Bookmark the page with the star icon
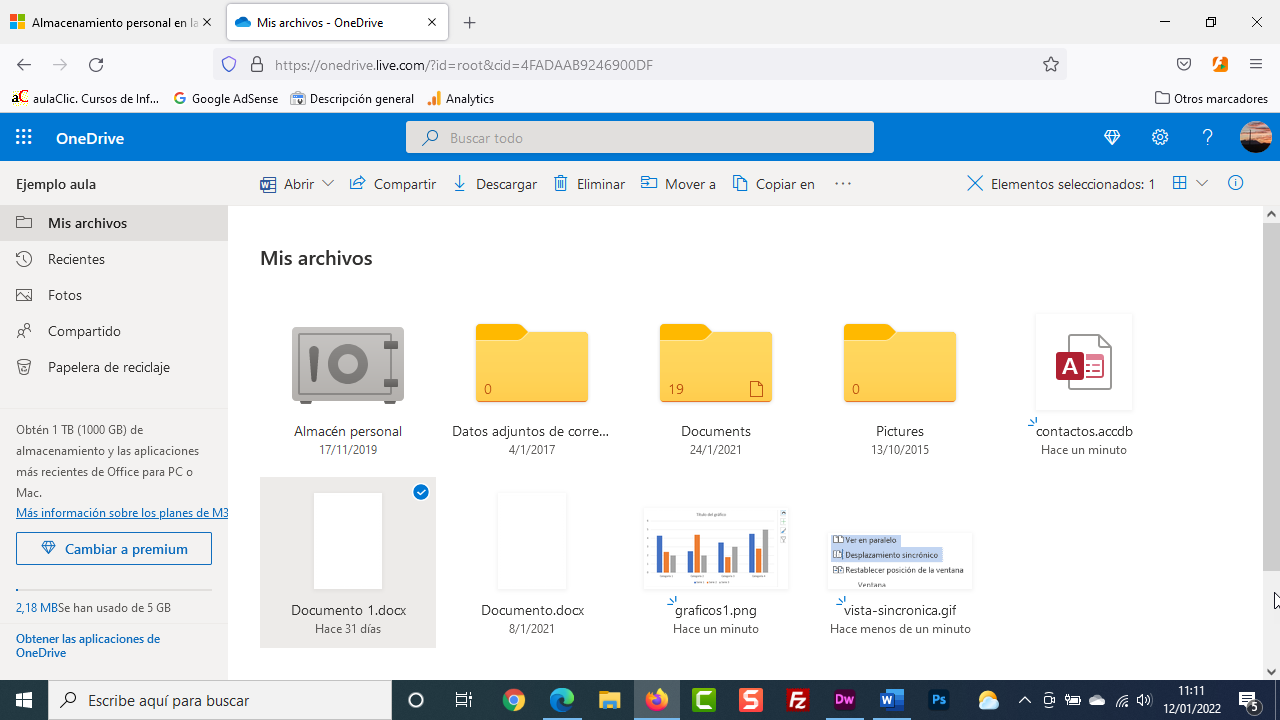This screenshot has height=720, width=1280. pos(1051,64)
